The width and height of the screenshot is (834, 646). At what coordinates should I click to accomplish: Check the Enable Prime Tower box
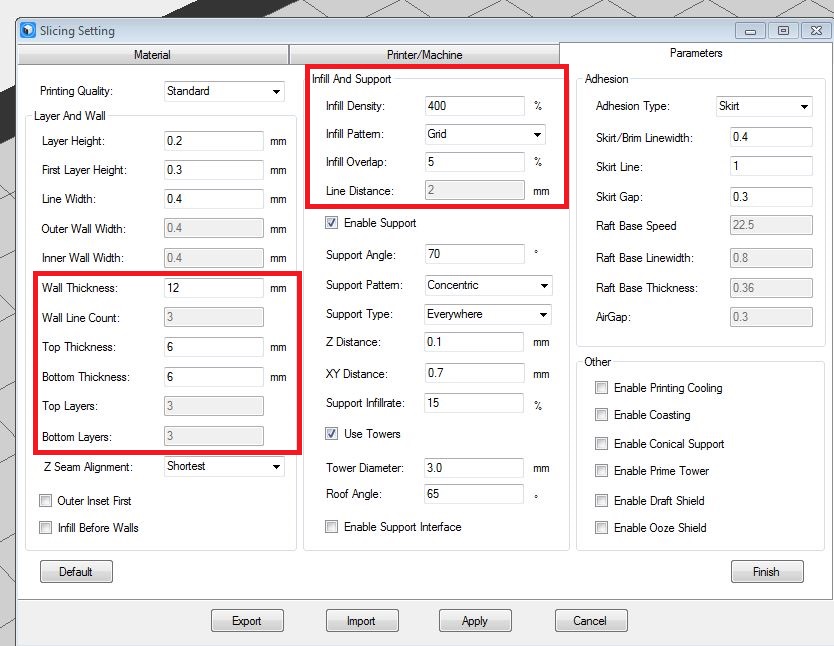click(x=602, y=471)
